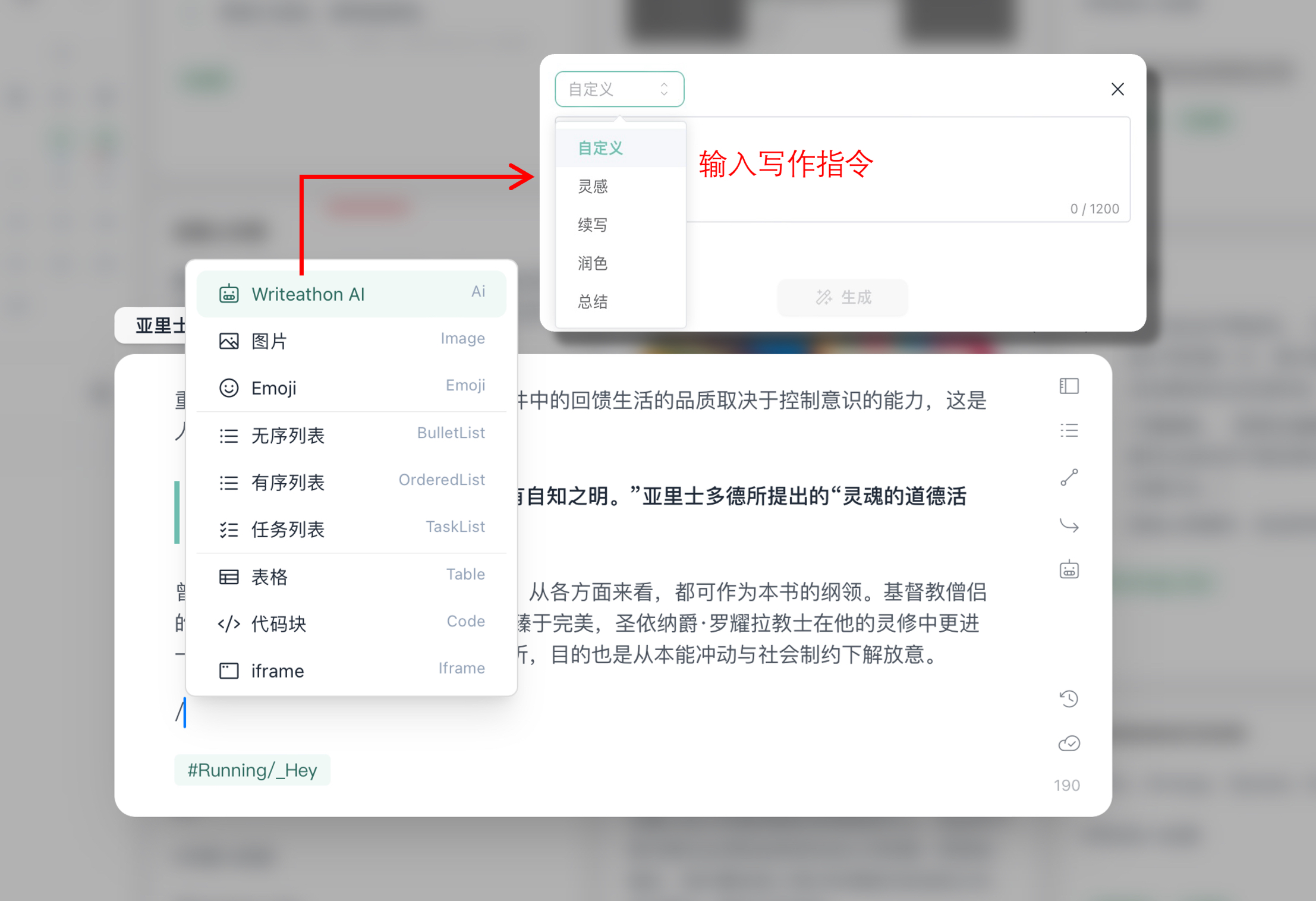Click the table icon beside 表格
The image size is (1316, 901).
(229, 576)
